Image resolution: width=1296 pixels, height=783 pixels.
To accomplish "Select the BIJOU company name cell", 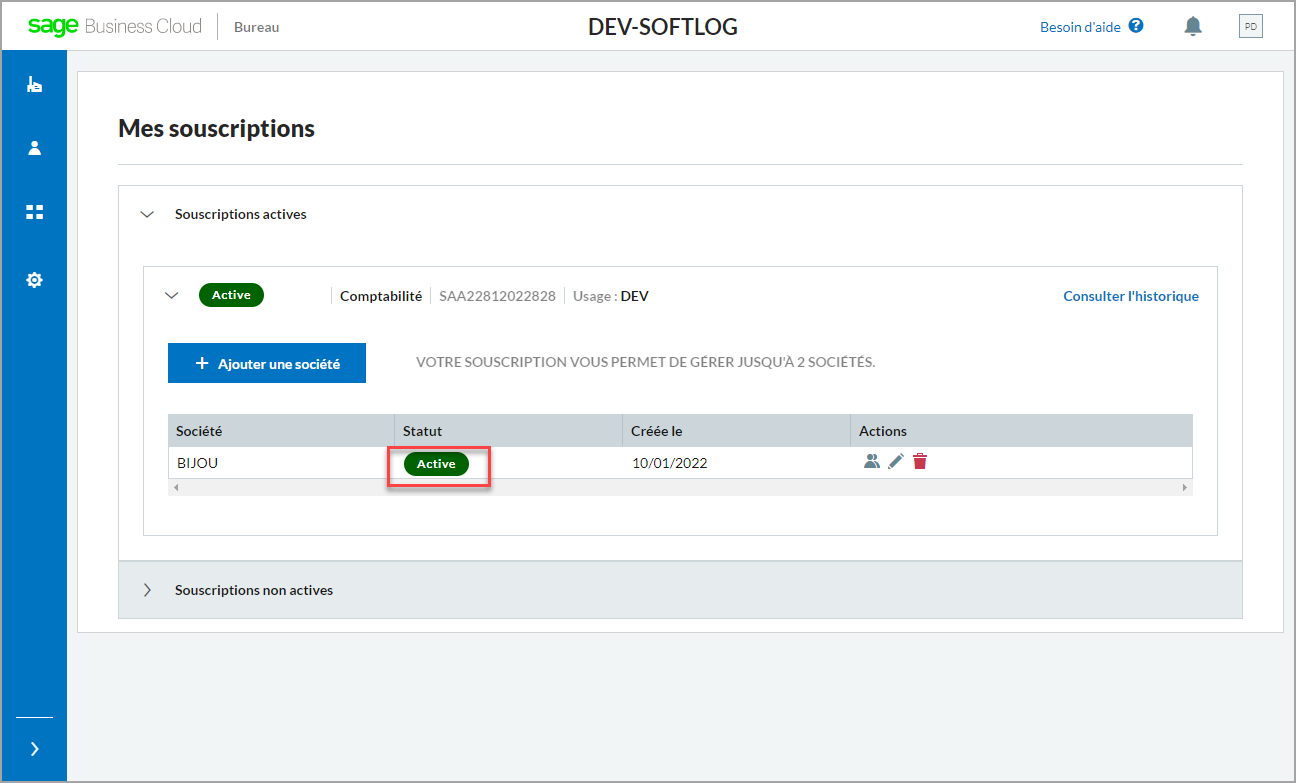I will [x=281, y=463].
